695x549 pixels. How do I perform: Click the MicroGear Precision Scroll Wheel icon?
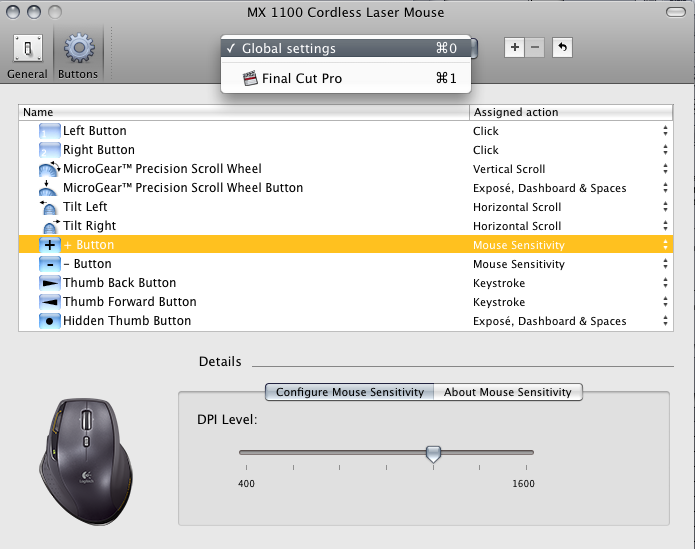(x=49, y=169)
